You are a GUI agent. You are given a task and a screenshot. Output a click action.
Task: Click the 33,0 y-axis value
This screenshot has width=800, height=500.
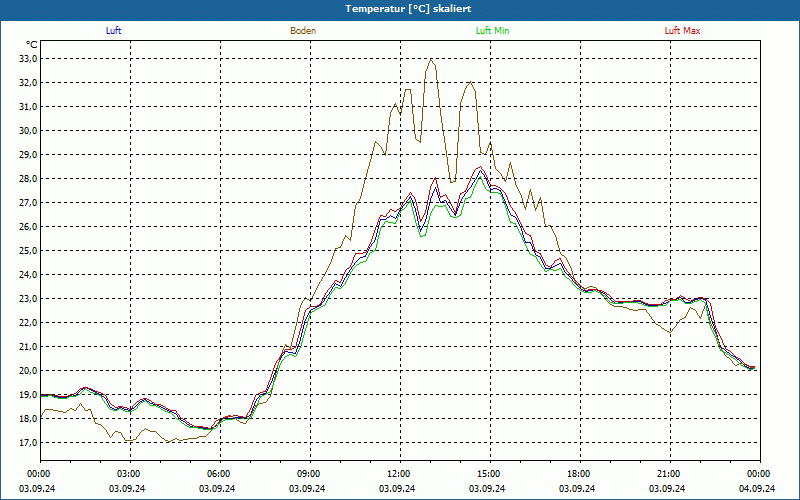tap(29, 59)
